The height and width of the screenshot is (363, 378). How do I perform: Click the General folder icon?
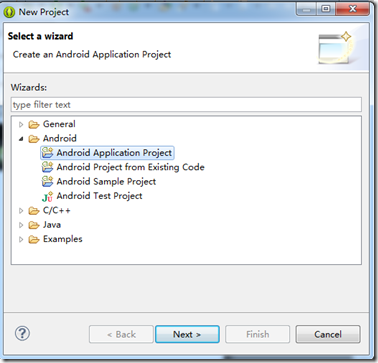(34, 125)
